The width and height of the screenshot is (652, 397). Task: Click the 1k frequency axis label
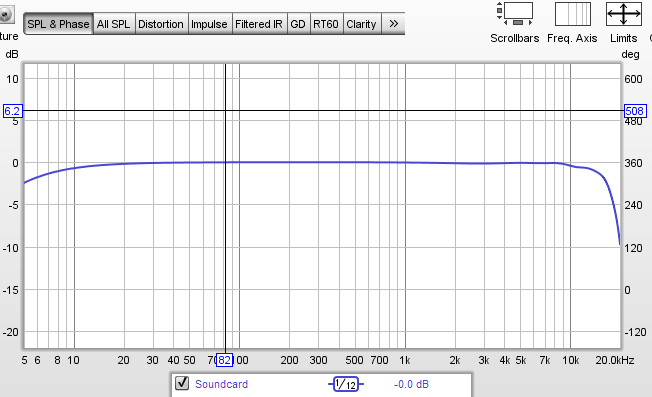click(405, 360)
